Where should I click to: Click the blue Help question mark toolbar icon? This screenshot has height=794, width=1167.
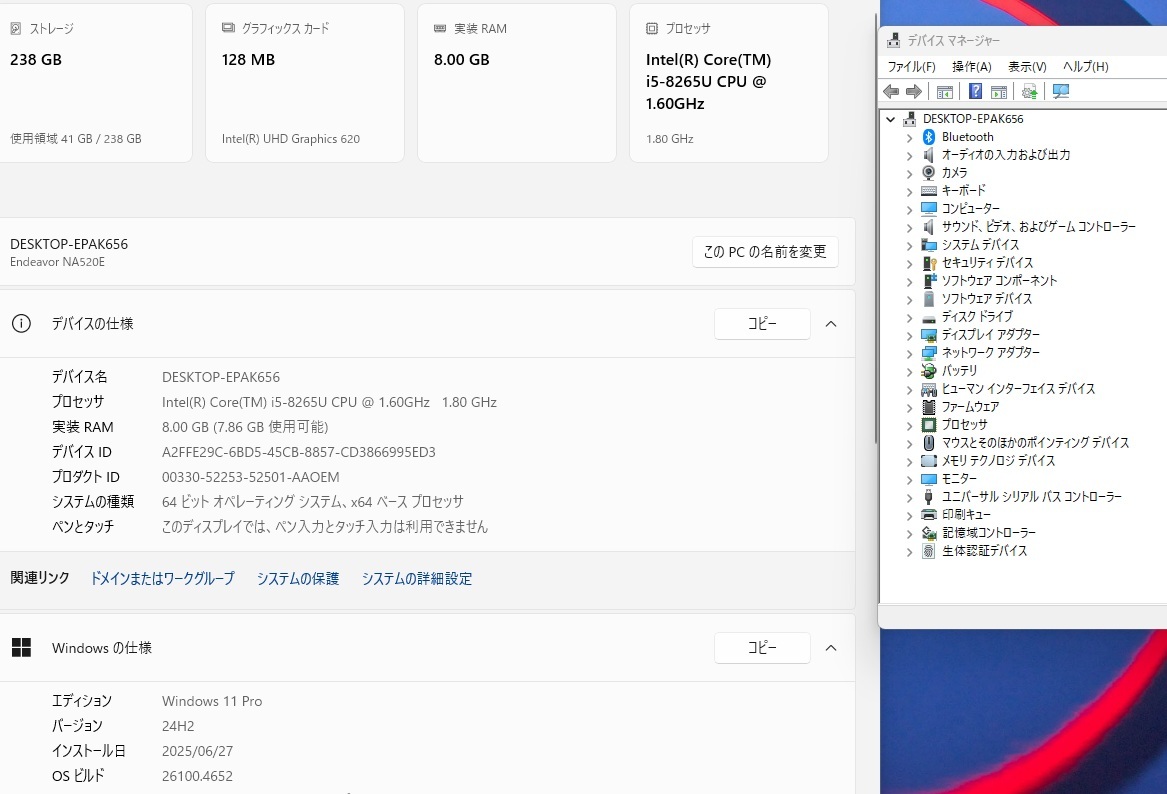pyautogui.click(x=975, y=92)
